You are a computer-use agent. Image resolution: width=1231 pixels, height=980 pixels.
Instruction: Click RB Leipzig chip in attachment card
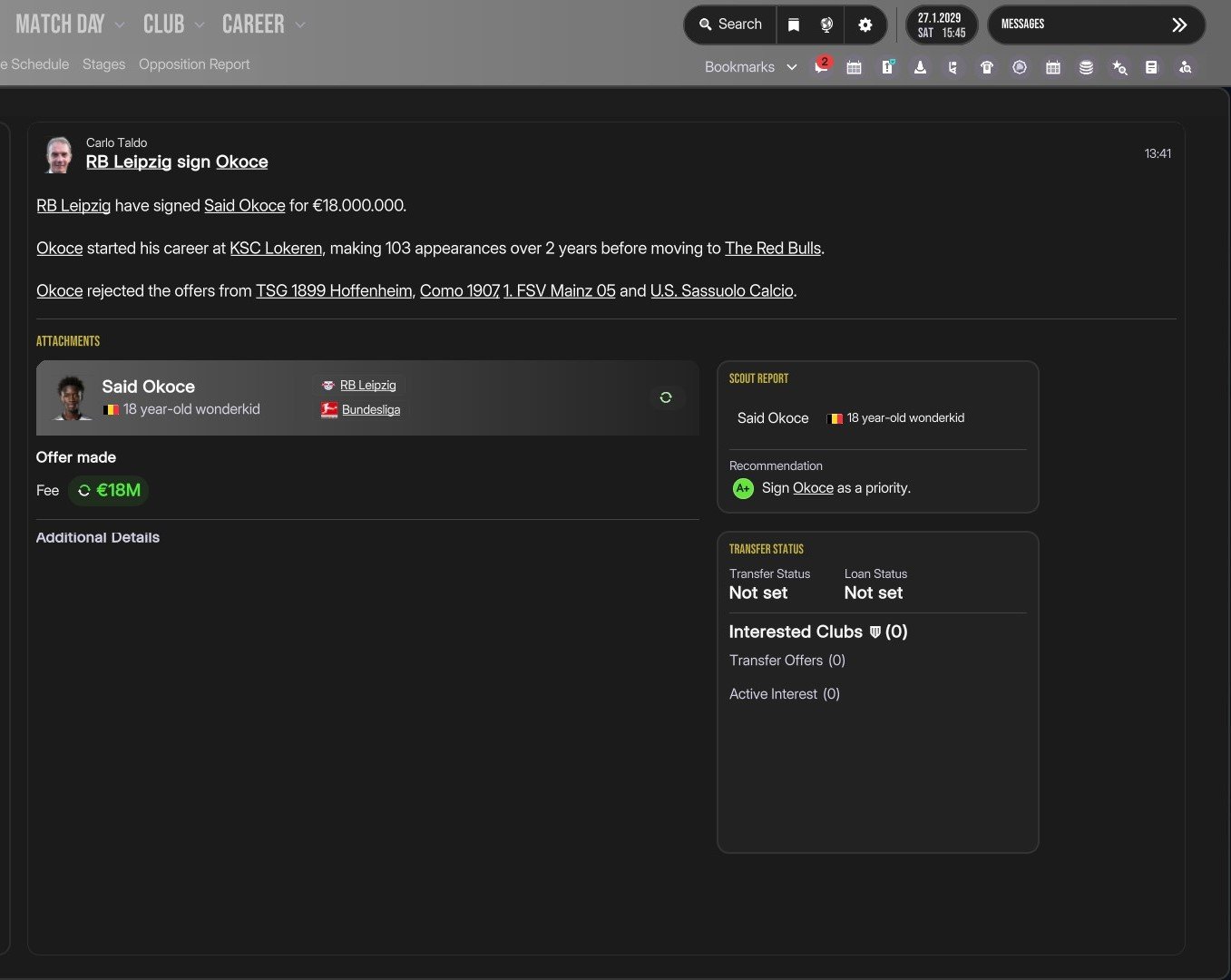tap(359, 386)
